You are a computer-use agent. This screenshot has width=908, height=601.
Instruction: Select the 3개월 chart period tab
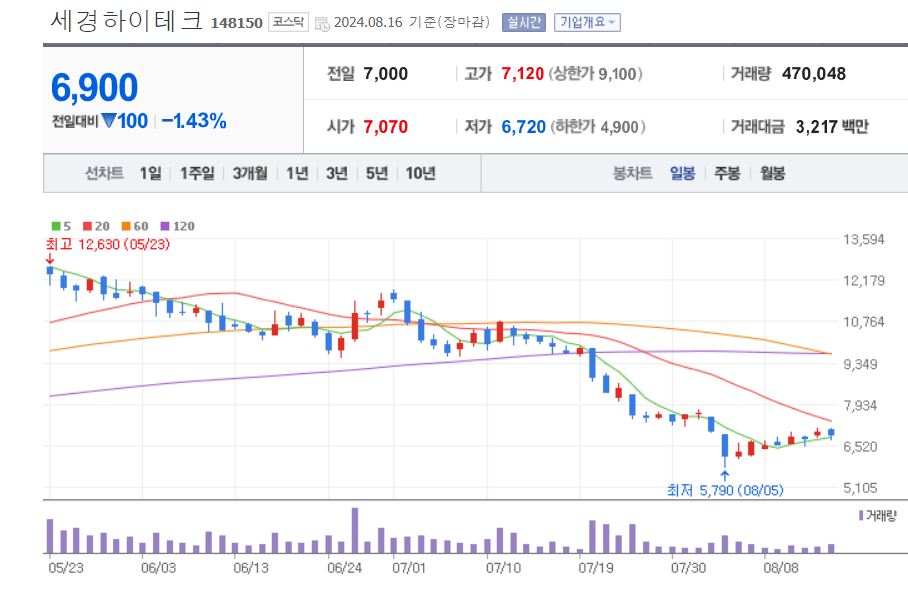249,173
